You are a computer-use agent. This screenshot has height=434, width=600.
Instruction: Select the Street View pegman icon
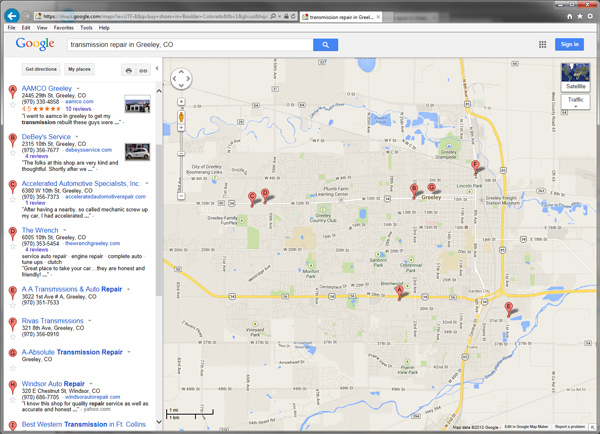click(x=181, y=117)
